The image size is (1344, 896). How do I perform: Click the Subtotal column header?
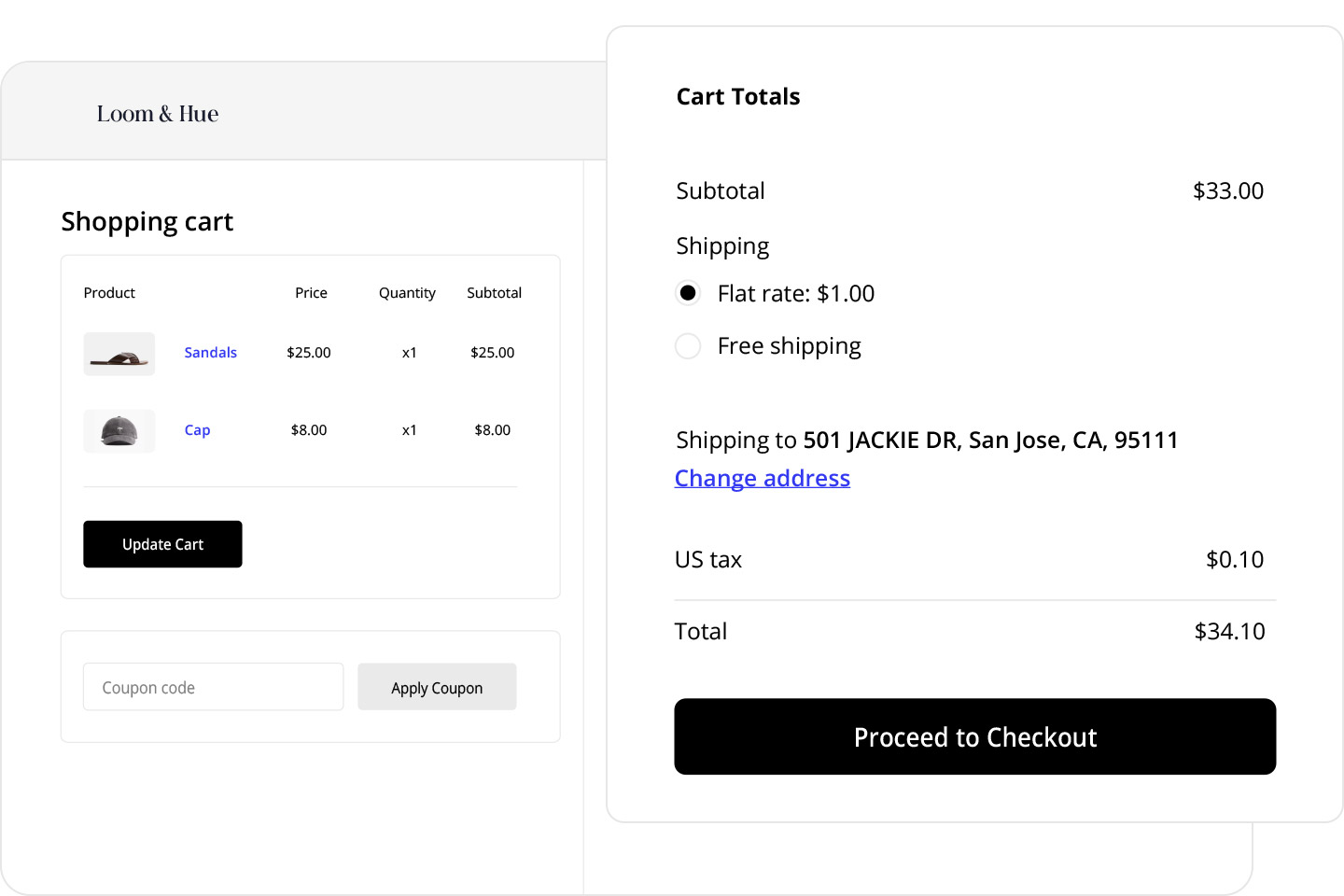pos(494,292)
